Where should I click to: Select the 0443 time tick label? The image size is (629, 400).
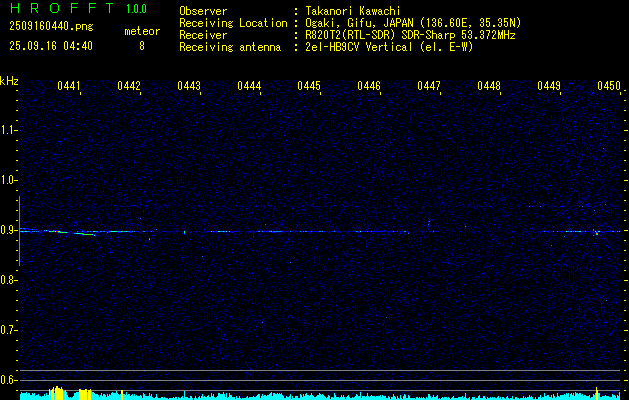(189, 87)
